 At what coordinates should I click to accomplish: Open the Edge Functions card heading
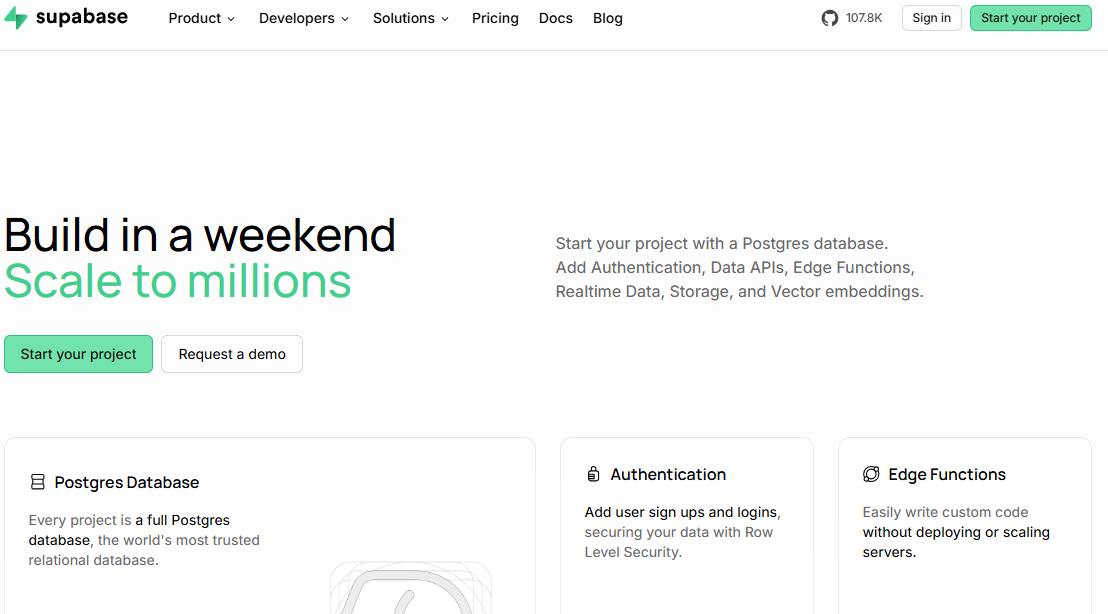point(947,475)
